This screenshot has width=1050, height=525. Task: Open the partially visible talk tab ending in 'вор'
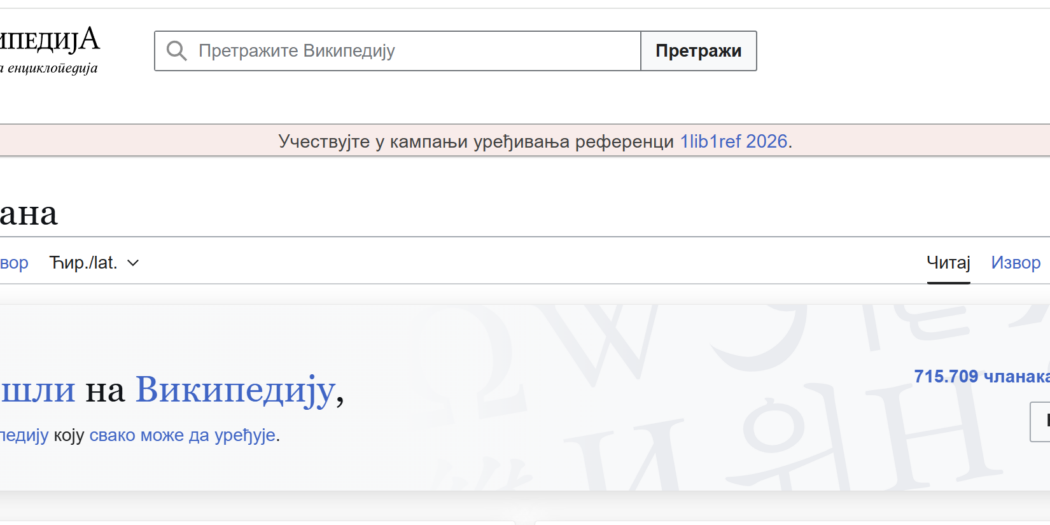14,263
